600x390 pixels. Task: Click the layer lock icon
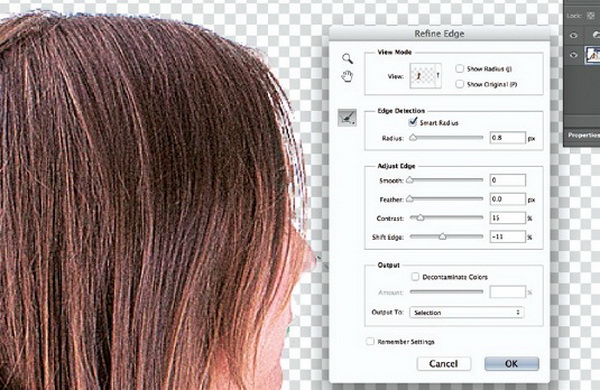click(x=591, y=15)
